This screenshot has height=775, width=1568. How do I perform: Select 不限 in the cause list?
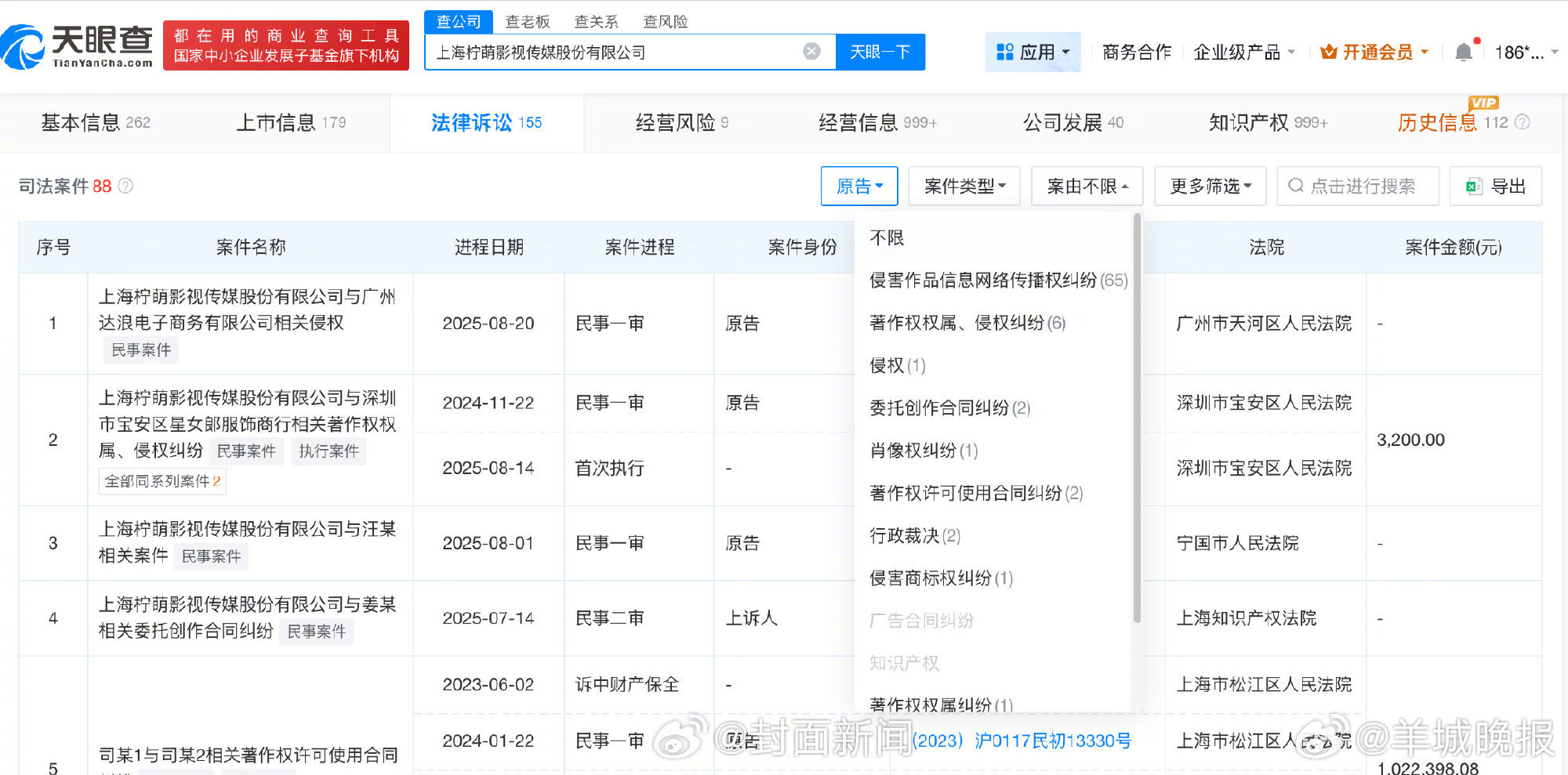tap(887, 237)
